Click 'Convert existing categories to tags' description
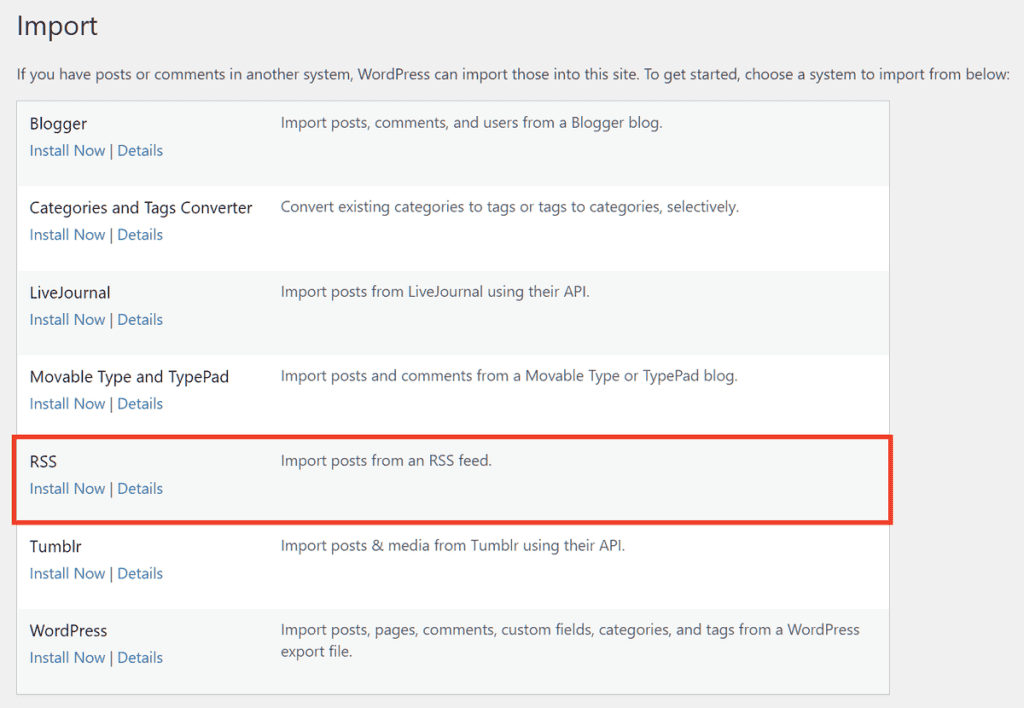Screen dimensions: 1024x708 pyautogui.click(x=509, y=207)
